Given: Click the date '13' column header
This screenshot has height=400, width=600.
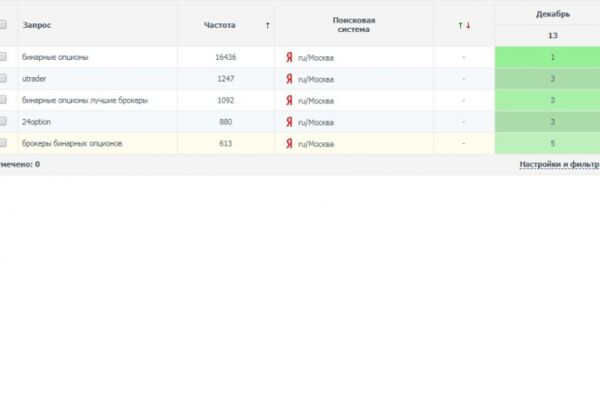Looking at the screenshot, I should click(553, 36).
